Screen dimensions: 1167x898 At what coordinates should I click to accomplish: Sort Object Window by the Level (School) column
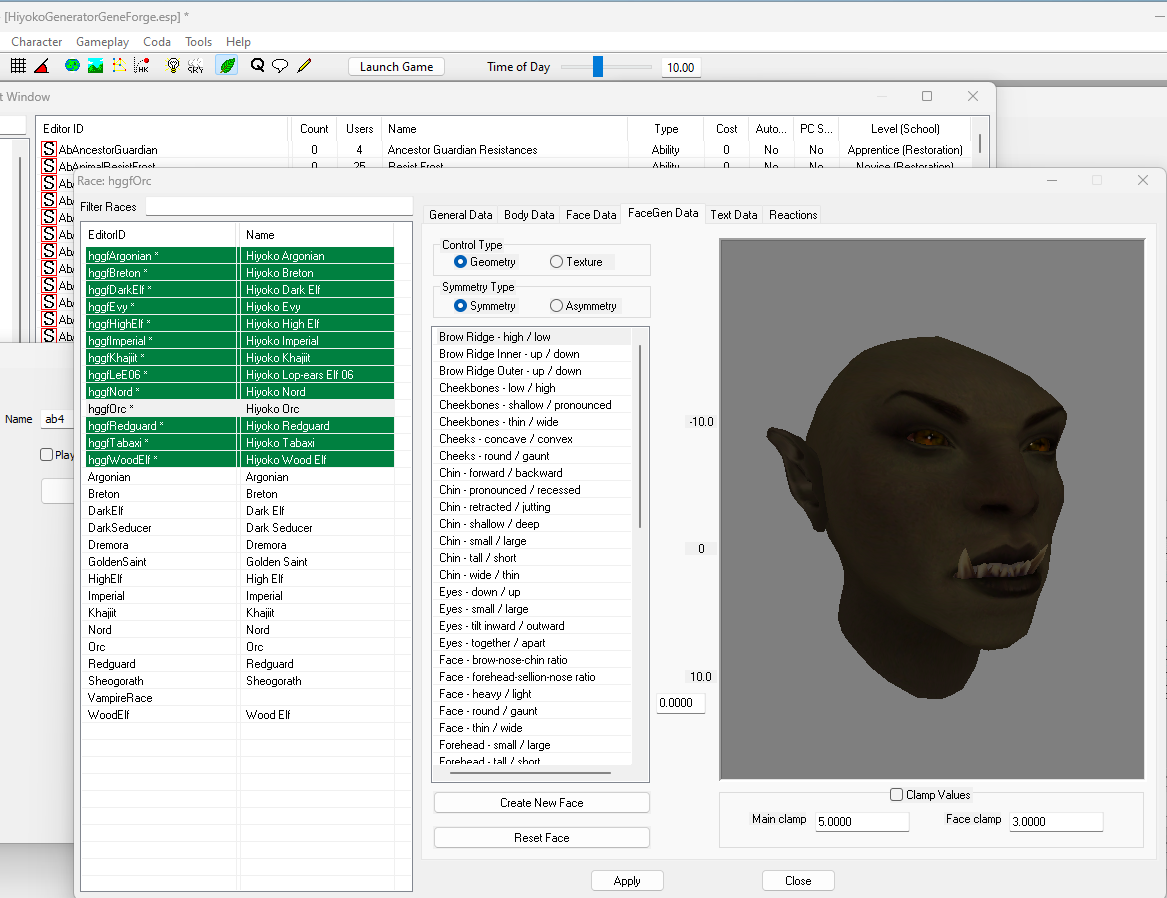pos(905,129)
